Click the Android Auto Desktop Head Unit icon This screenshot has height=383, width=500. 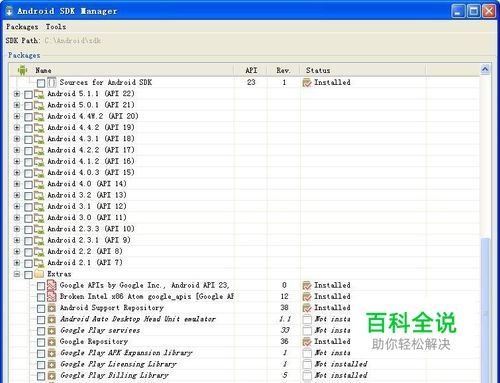52,319
